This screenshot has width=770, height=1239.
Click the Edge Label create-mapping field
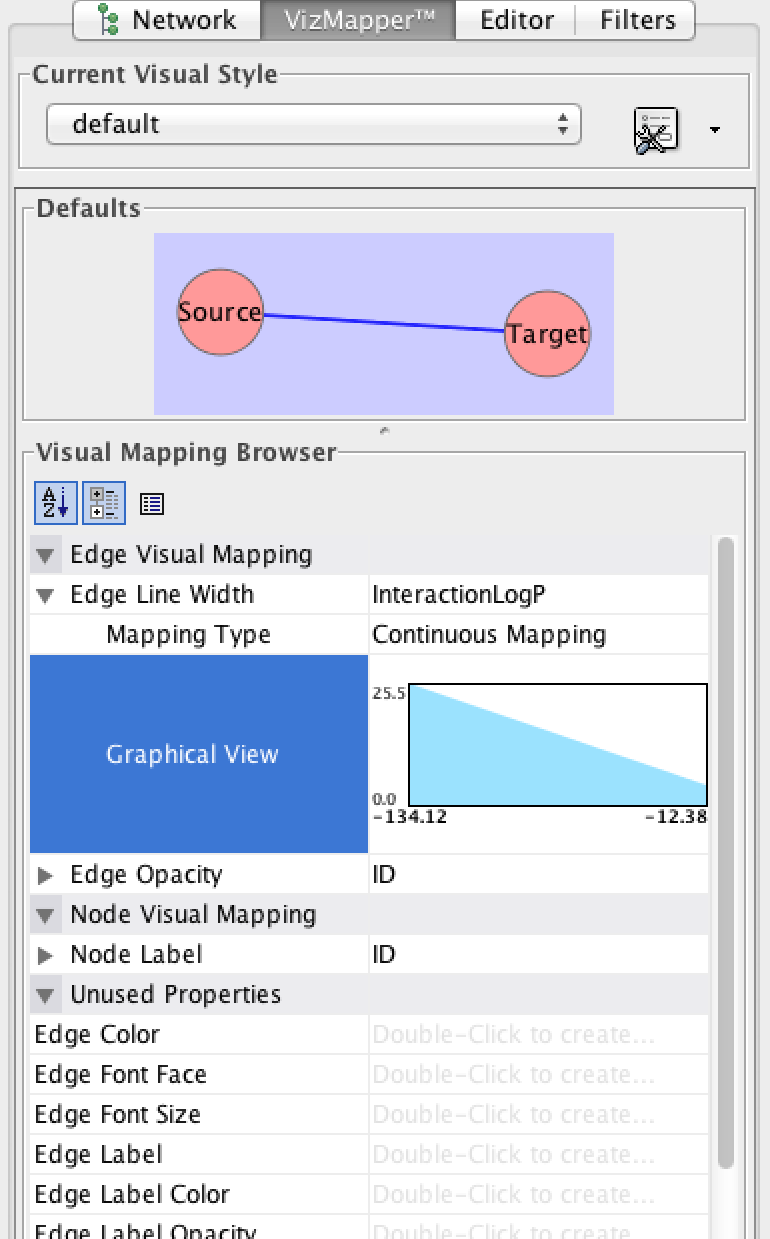click(x=538, y=1155)
